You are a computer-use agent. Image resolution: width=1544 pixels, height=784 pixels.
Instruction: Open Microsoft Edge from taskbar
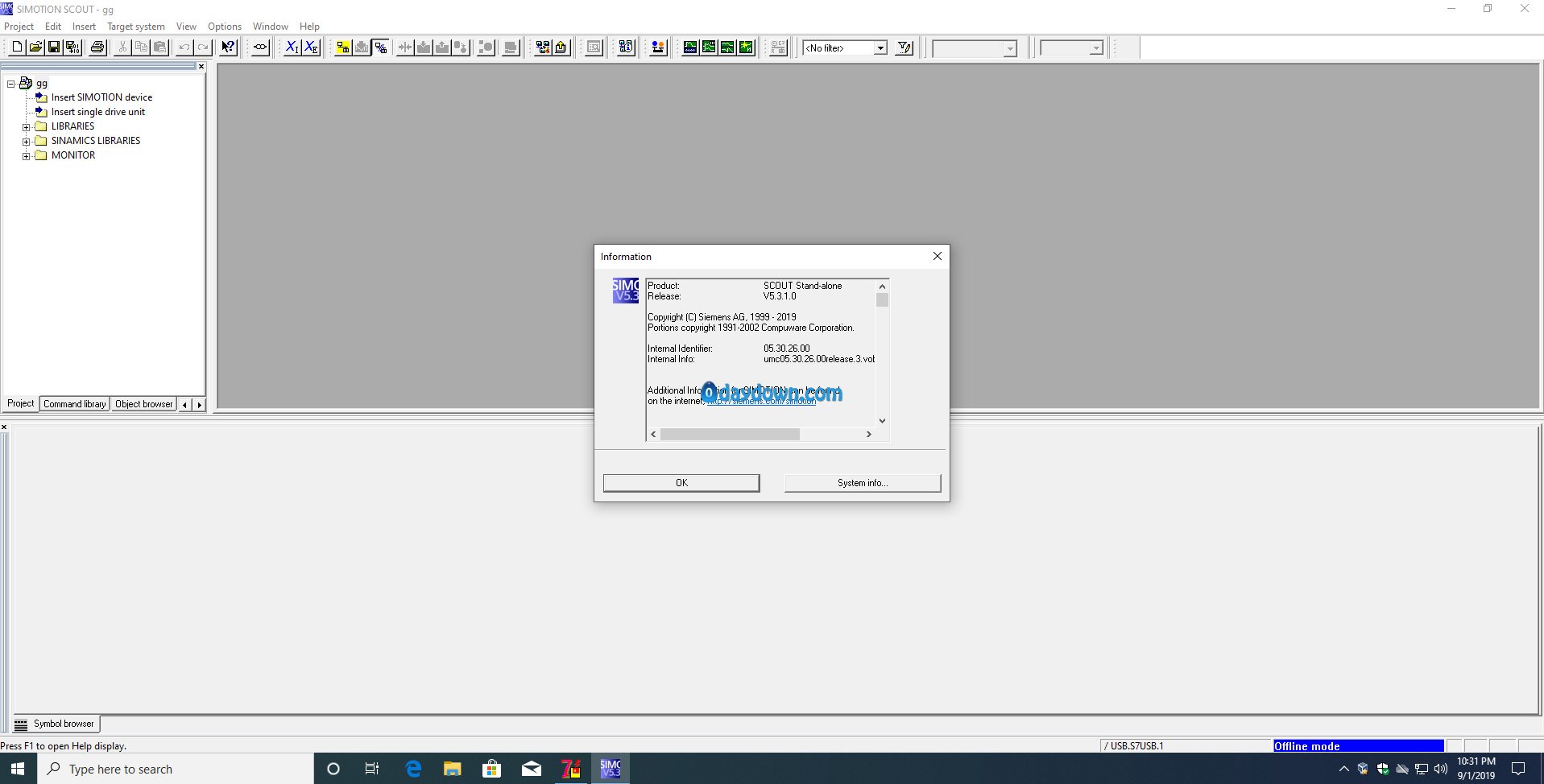(413, 769)
